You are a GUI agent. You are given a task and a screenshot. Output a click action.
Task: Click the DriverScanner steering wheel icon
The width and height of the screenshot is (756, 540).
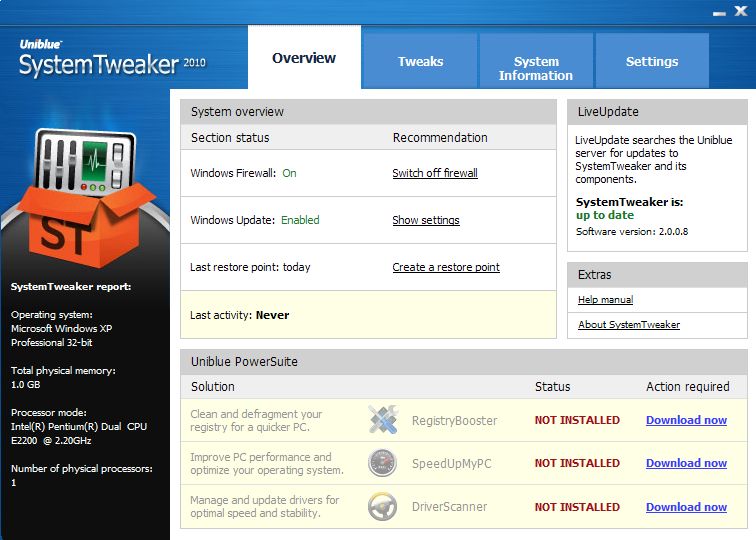382,506
